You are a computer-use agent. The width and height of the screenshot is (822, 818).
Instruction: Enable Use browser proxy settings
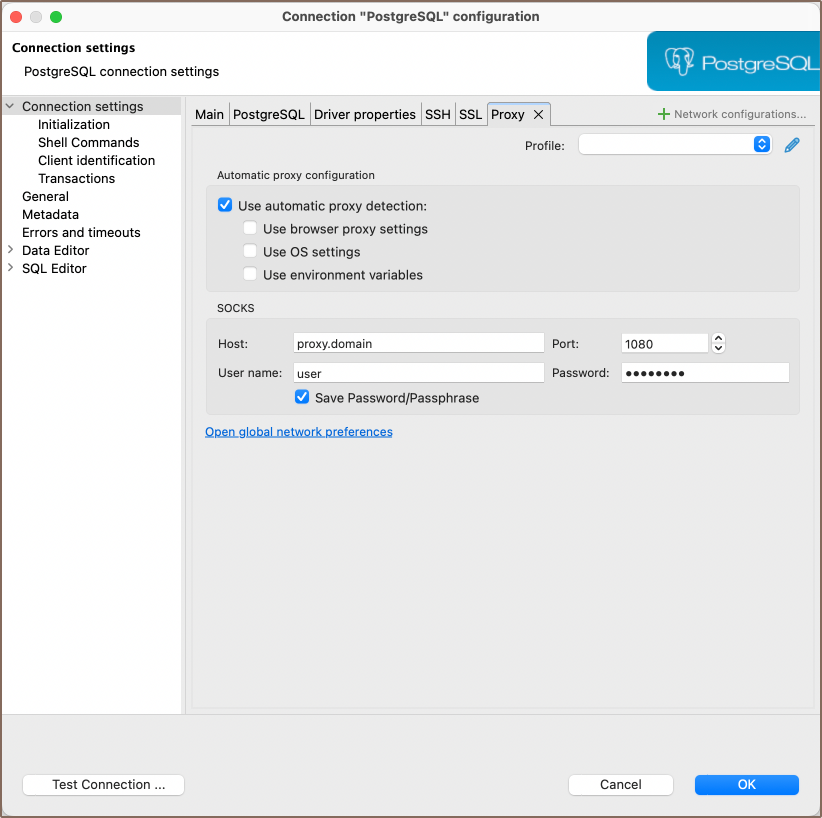tap(250, 229)
